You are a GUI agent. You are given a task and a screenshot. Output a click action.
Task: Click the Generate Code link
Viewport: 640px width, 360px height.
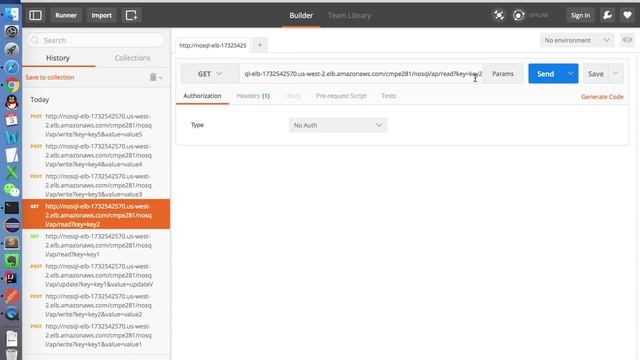tap(602, 97)
